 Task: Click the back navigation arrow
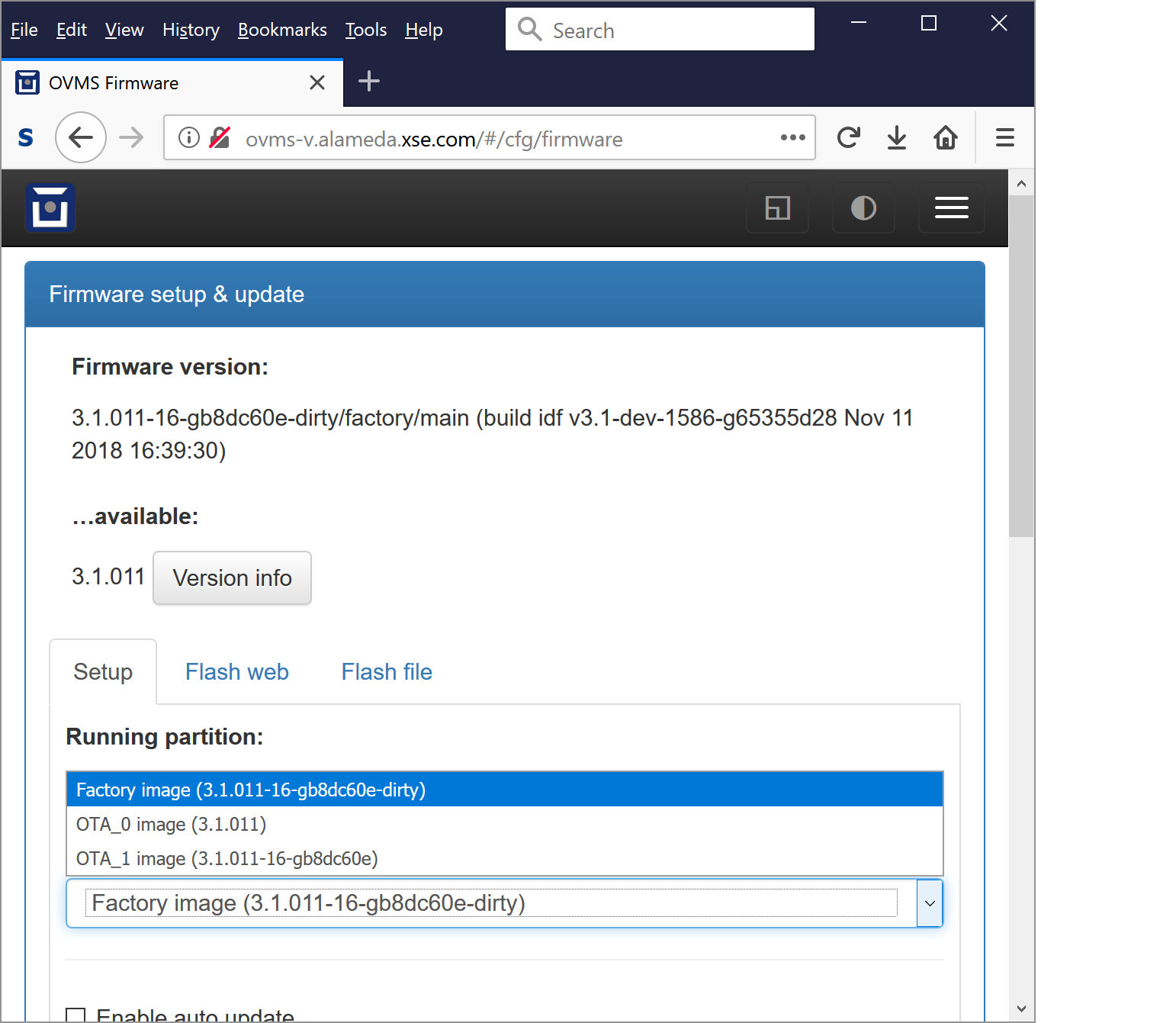click(x=81, y=138)
